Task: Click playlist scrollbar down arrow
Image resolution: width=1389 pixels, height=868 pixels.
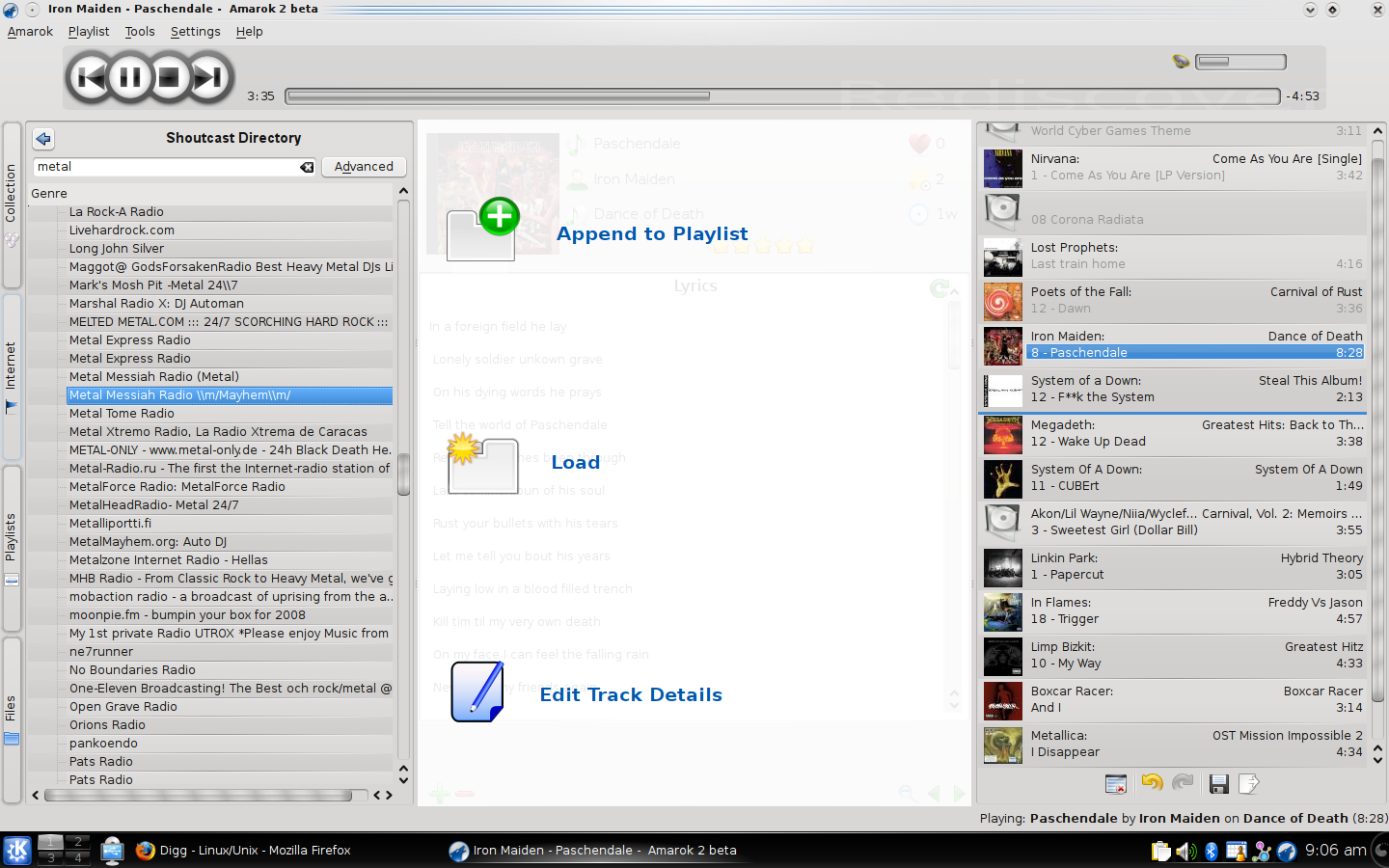Action: 1377,759
